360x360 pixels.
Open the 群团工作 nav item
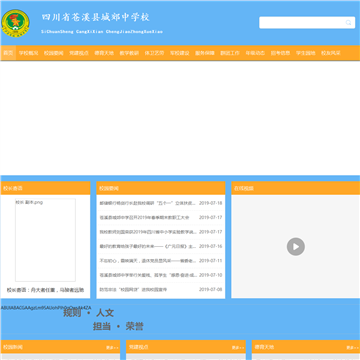click(x=230, y=53)
